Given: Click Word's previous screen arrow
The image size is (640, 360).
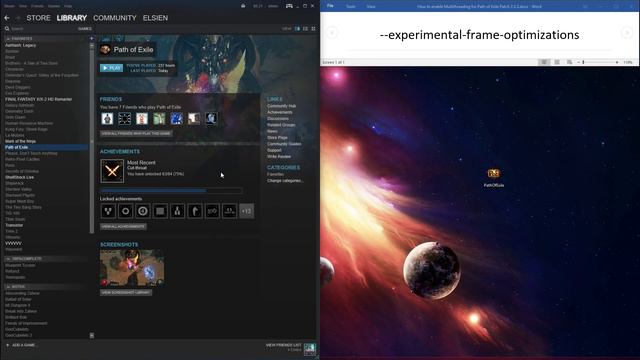Looking at the screenshot, I should [x=332, y=33].
